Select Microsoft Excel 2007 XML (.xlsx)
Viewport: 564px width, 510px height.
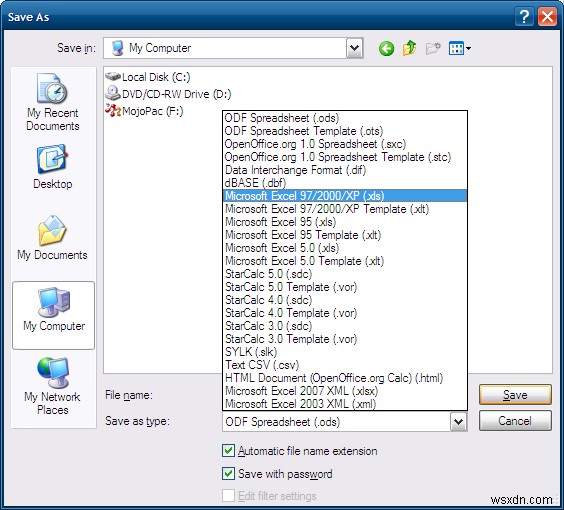(x=345, y=391)
